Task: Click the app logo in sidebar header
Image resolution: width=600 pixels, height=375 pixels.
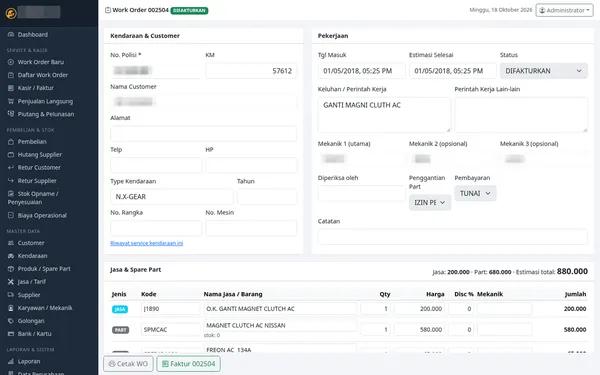Action: pos(11,13)
